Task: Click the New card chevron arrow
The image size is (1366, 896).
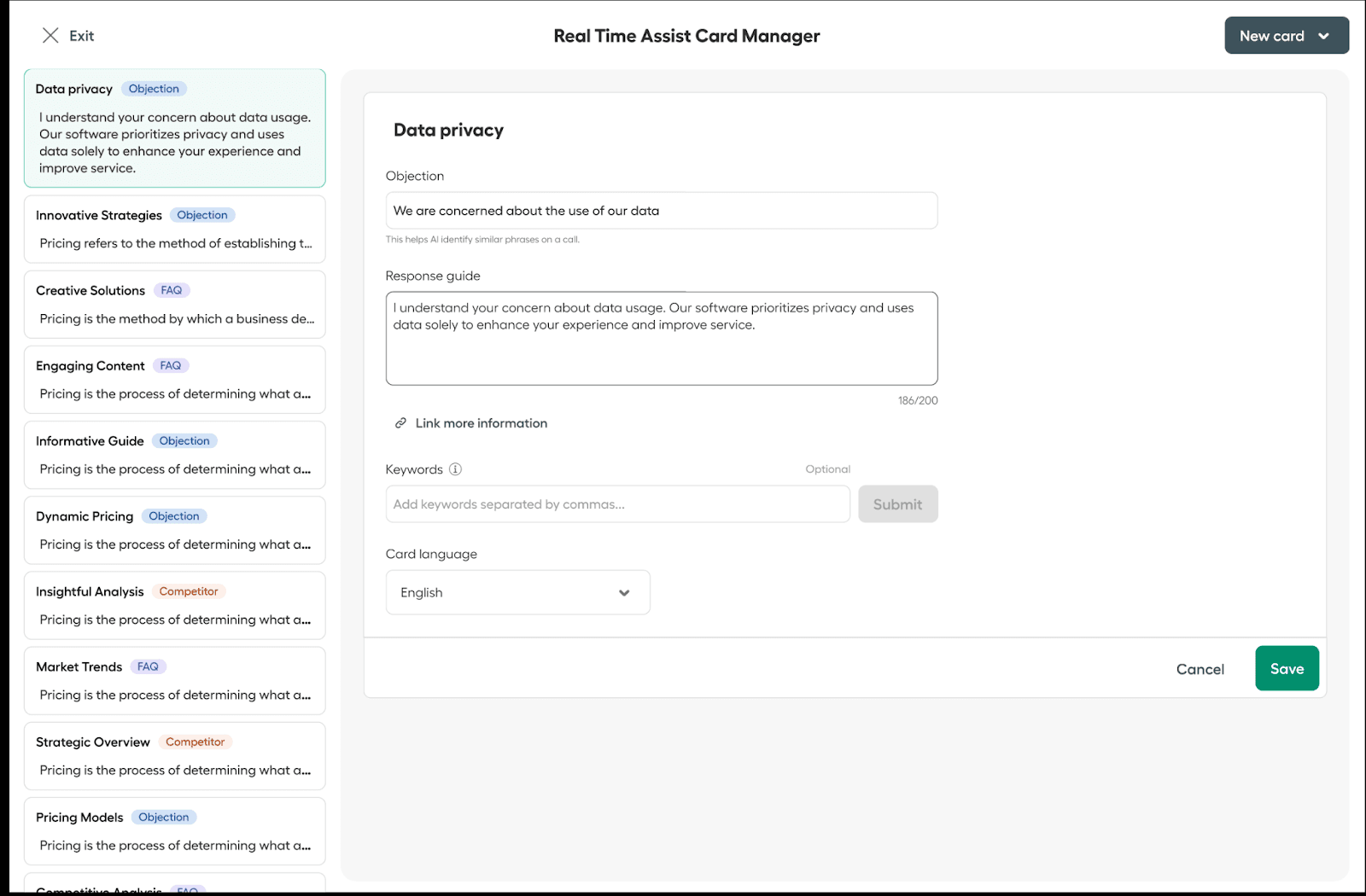Action: pos(1323,36)
